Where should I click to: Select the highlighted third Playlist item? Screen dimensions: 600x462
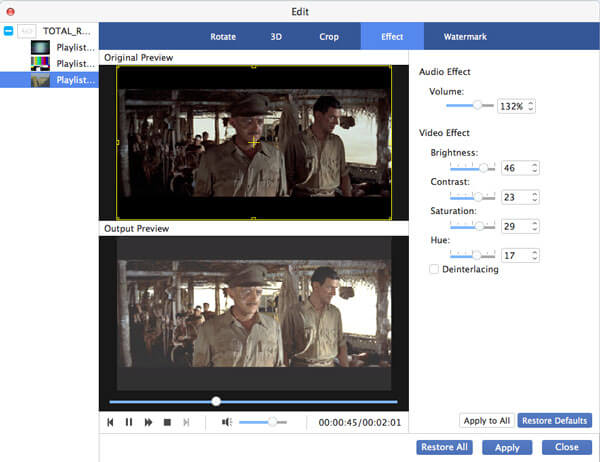(49, 80)
